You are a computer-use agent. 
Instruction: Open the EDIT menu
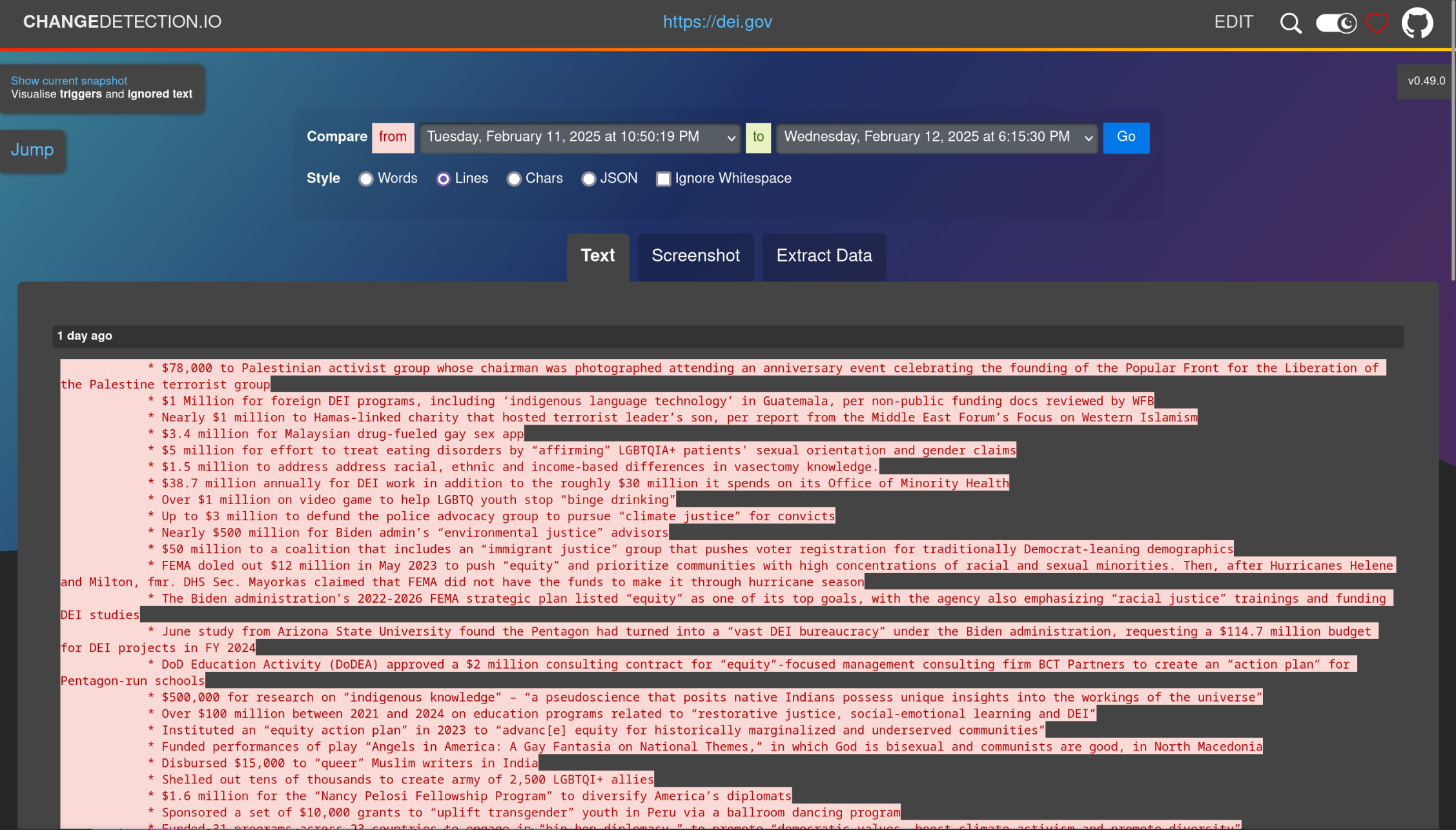point(1233,21)
